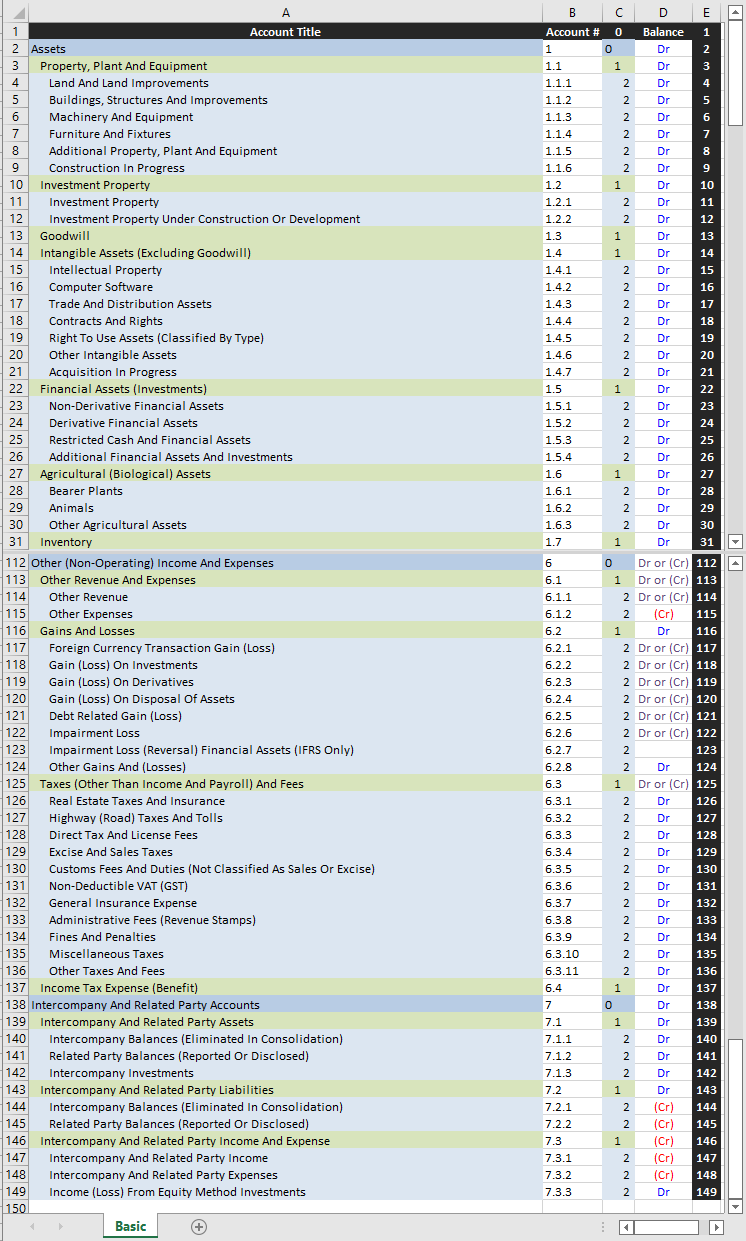Click the horizontal scrollbar right arrow

click(716, 1227)
